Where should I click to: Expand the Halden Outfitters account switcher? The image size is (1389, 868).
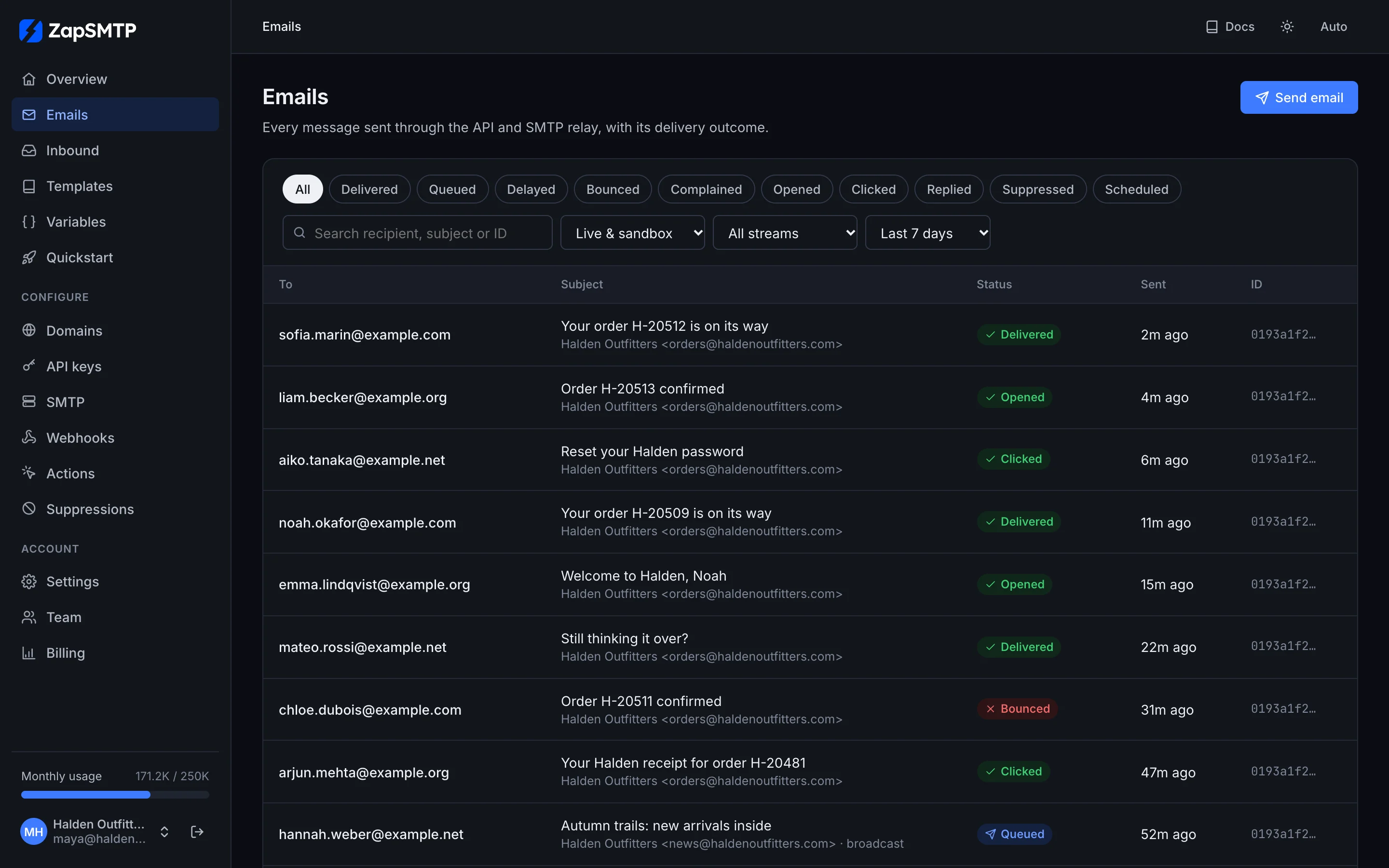pos(164,832)
